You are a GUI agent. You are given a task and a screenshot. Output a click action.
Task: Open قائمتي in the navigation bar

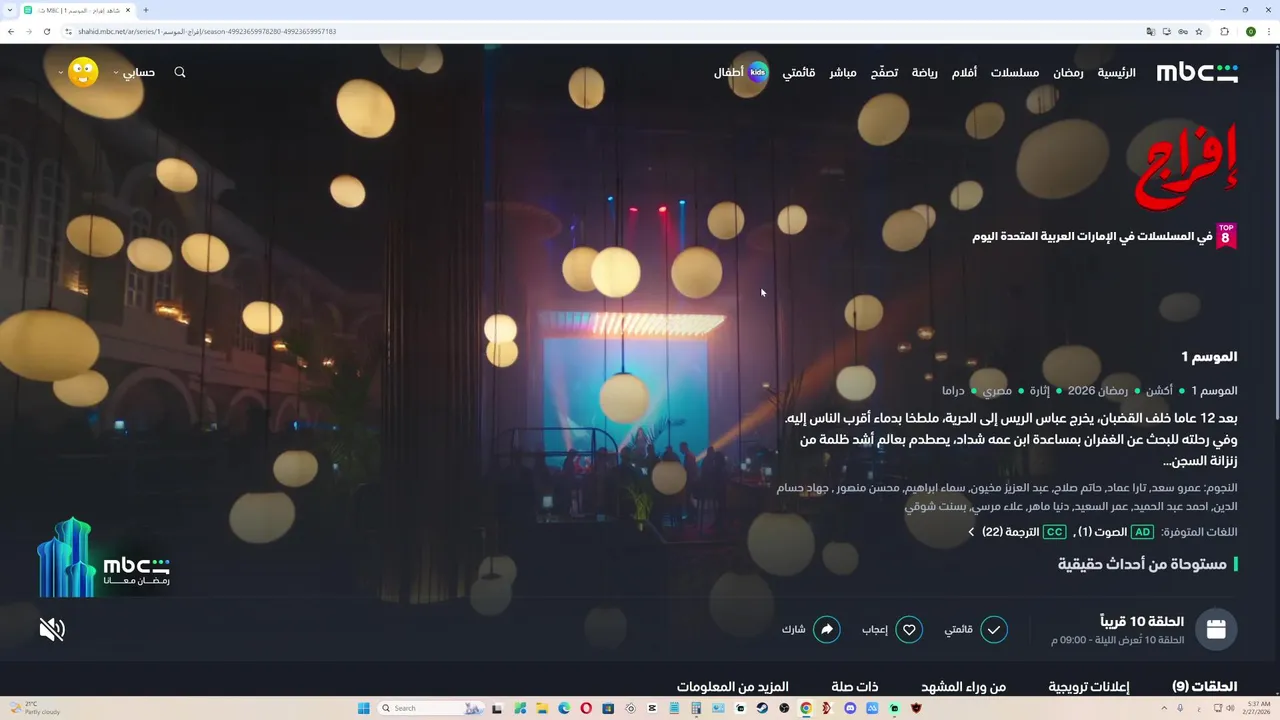click(x=798, y=72)
